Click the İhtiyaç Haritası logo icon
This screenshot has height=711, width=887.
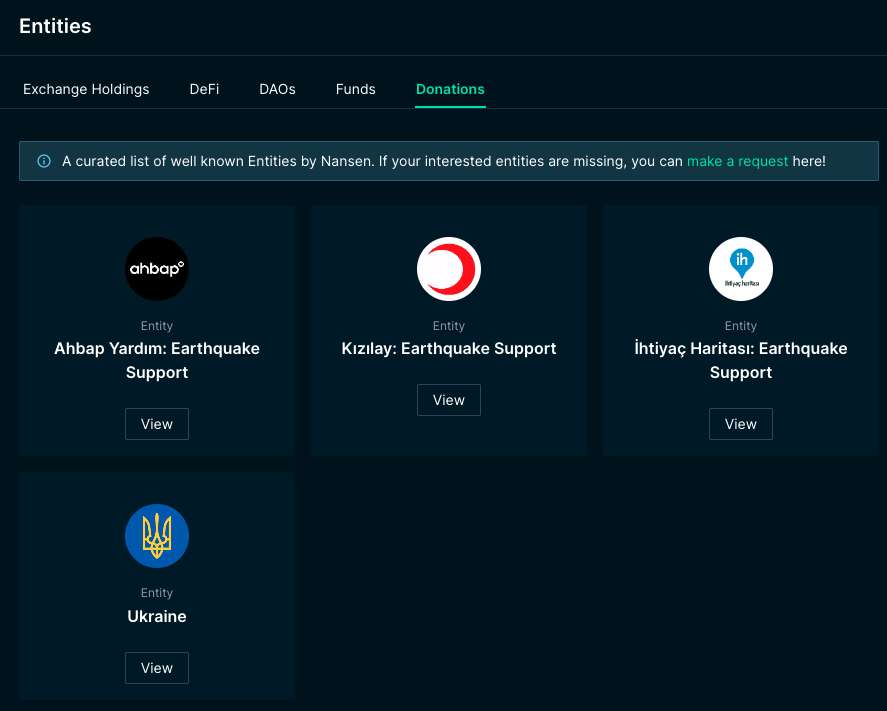[740, 269]
